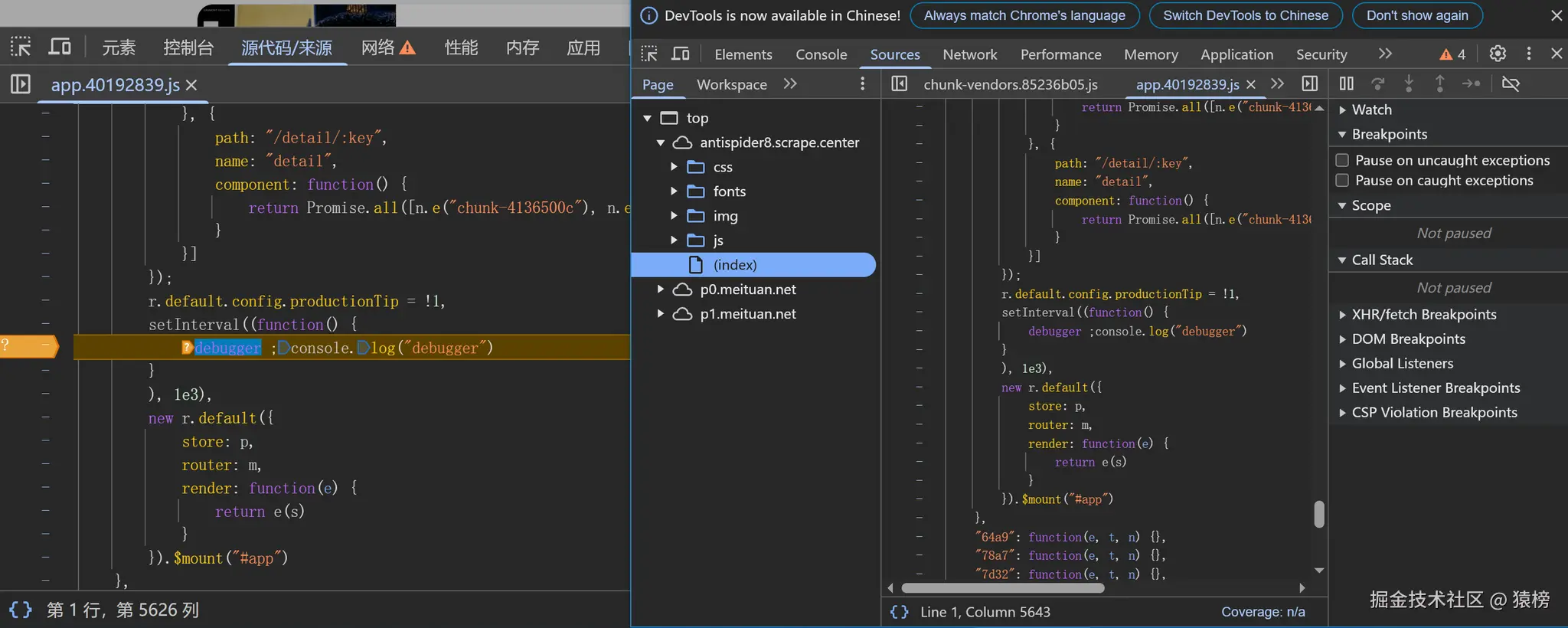Screen dimensions: 1568x628
Task: Click pause script execution button
Action: tap(1347, 83)
